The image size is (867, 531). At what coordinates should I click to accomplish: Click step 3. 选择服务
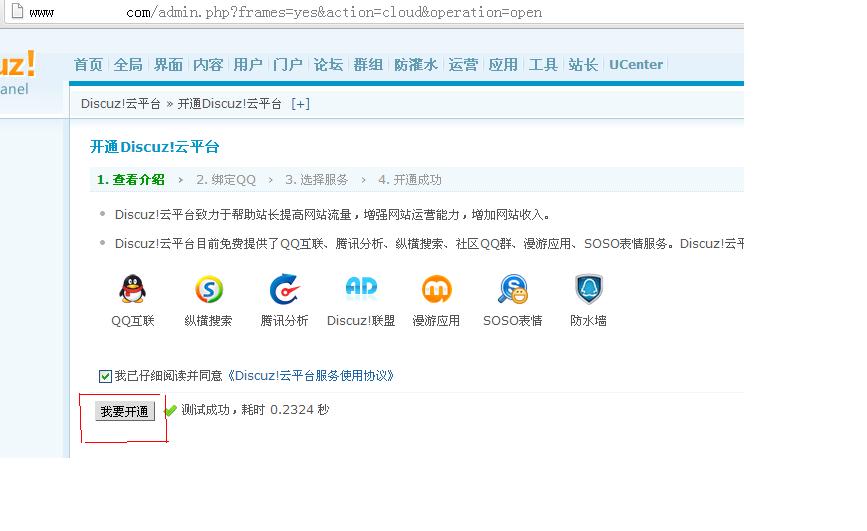[317, 180]
